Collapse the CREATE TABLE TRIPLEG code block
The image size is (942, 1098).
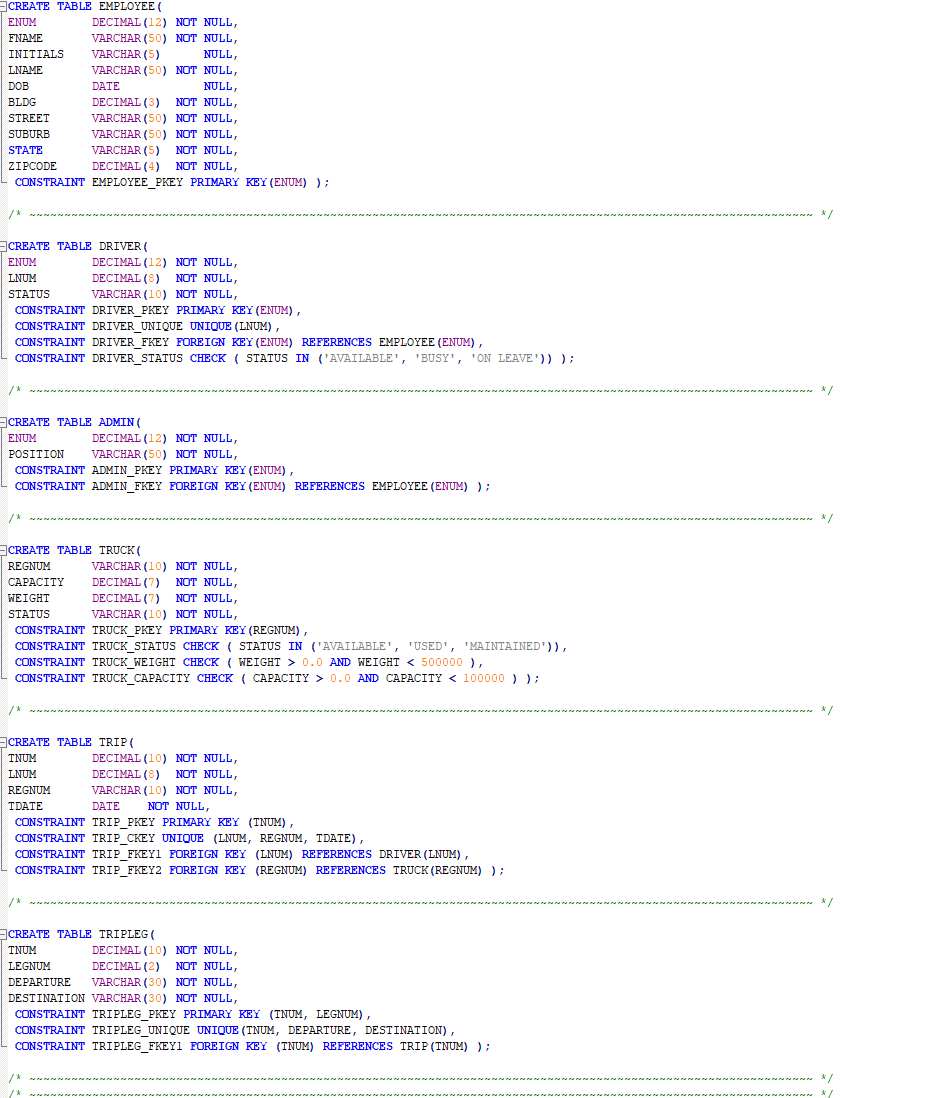4,934
